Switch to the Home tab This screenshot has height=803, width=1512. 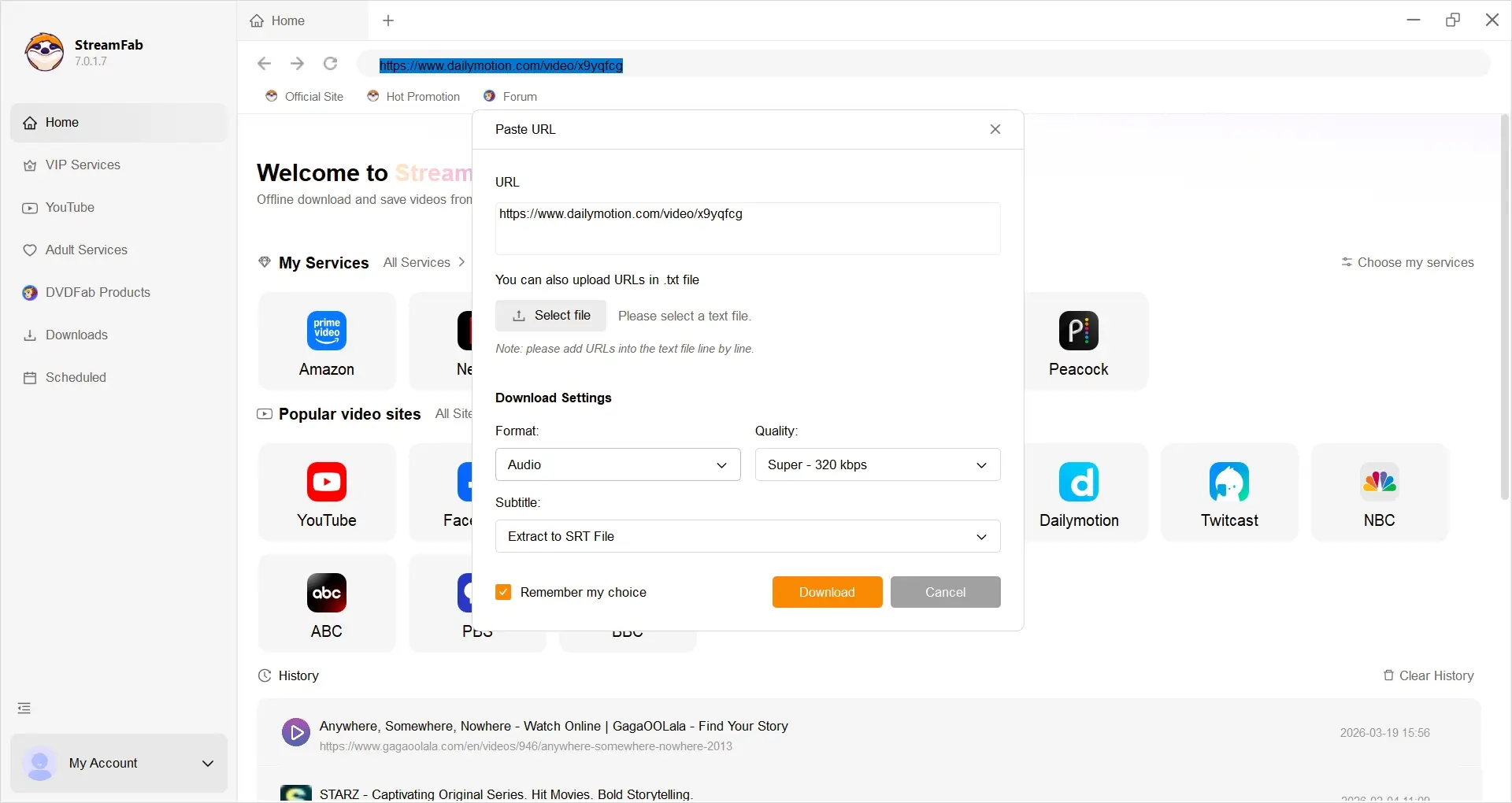point(303,20)
